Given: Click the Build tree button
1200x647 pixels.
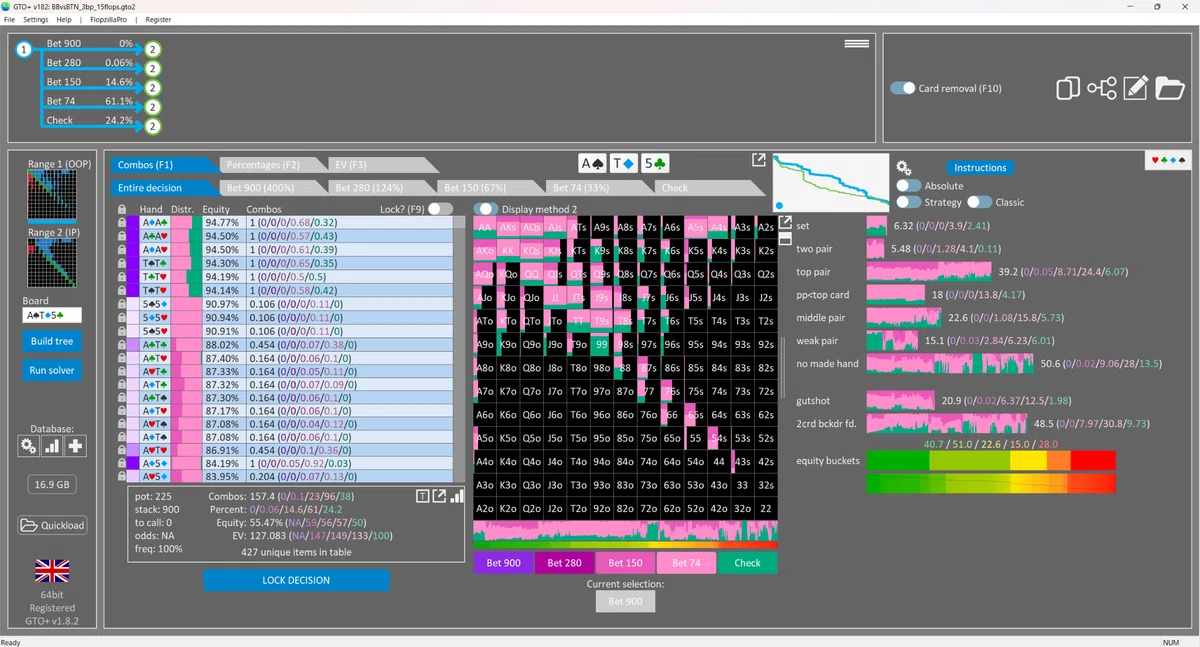Looking at the screenshot, I should tap(52, 341).
